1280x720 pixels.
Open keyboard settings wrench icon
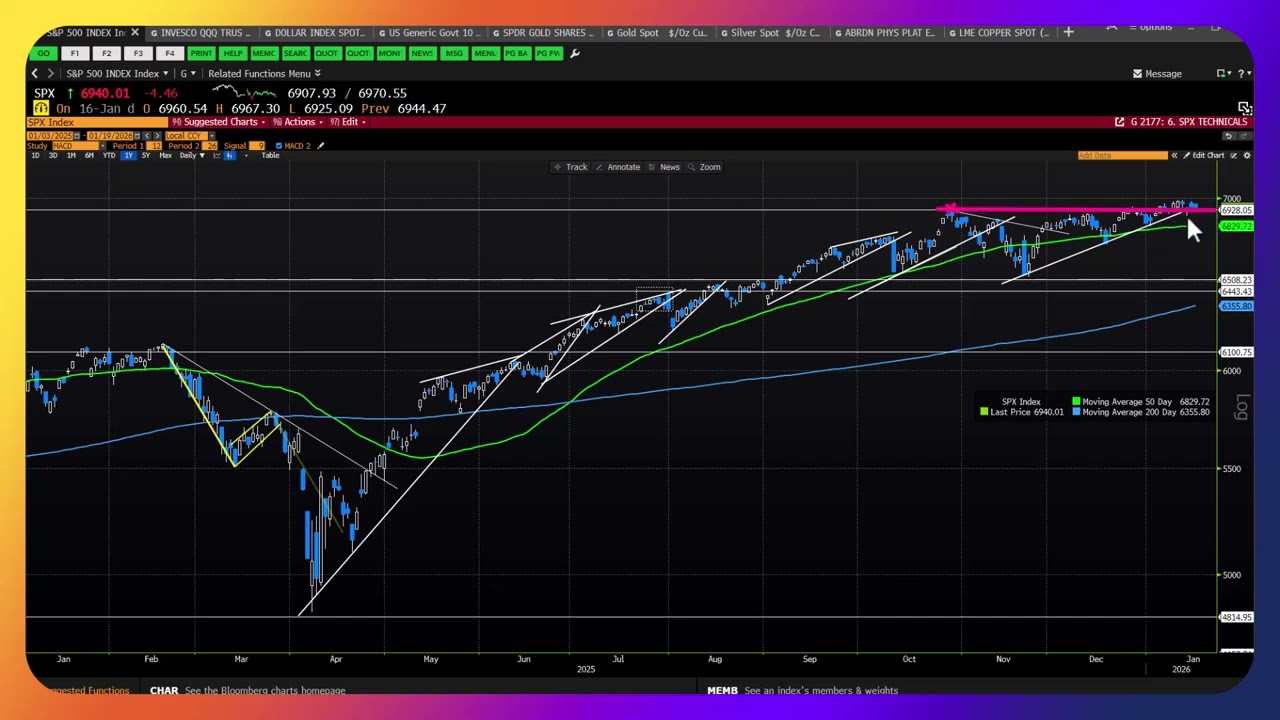[575, 53]
